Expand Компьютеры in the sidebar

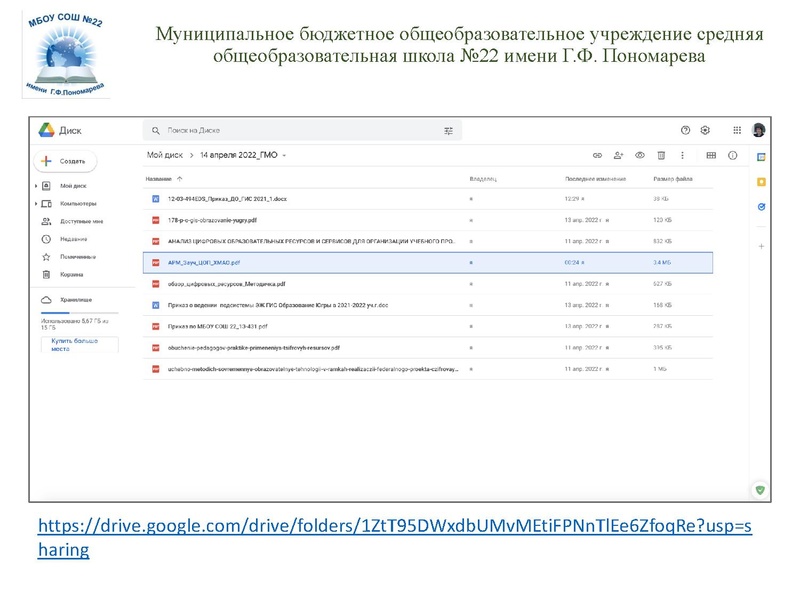35,203
